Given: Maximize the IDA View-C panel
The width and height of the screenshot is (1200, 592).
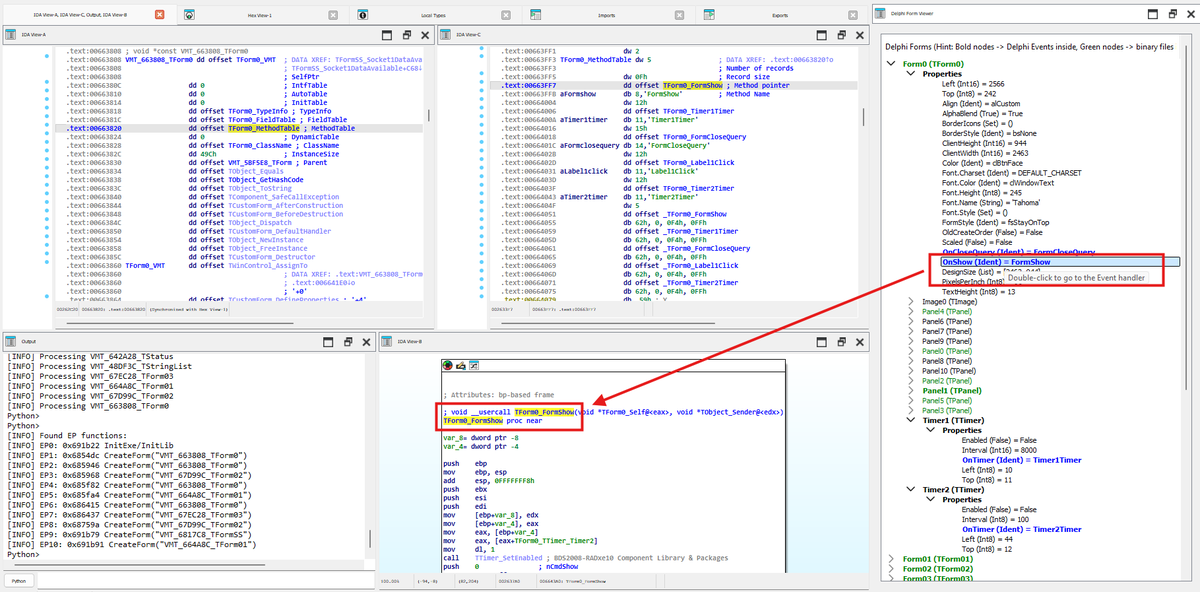Looking at the screenshot, I should 823,35.
